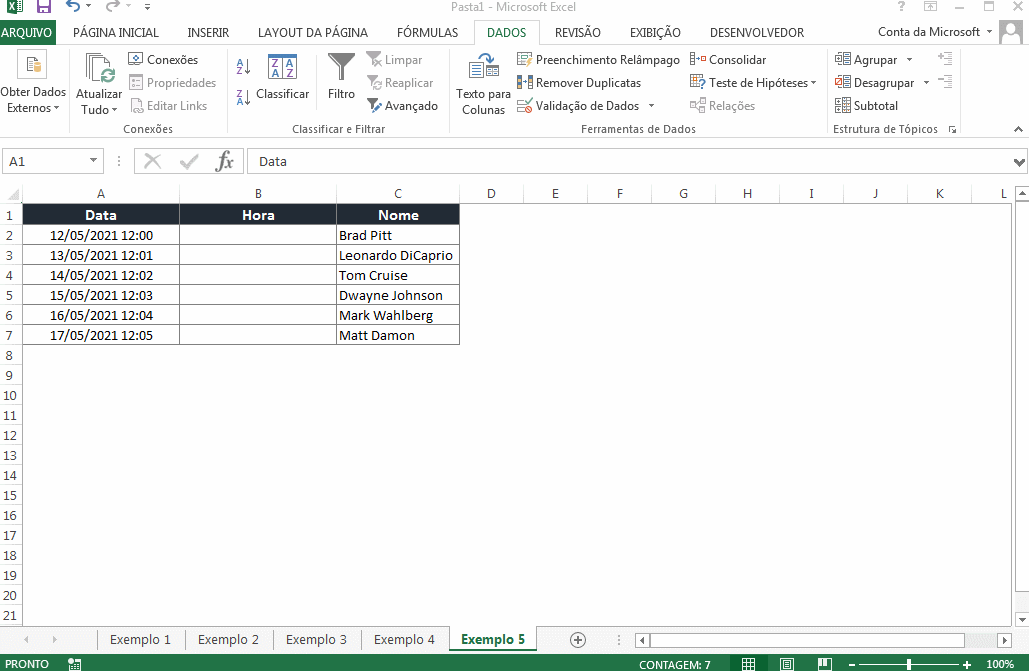Open the Consolidar tool
1029x671 pixels.
pyautogui.click(x=728, y=60)
